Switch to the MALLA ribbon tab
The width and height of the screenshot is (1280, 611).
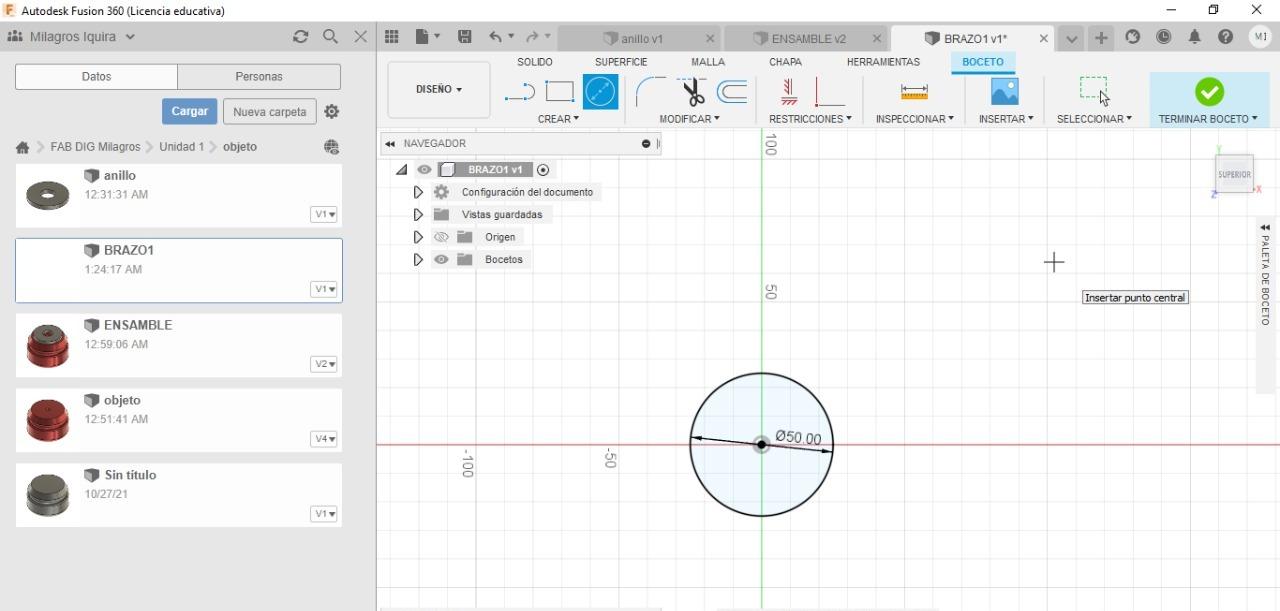tap(708, 62)
